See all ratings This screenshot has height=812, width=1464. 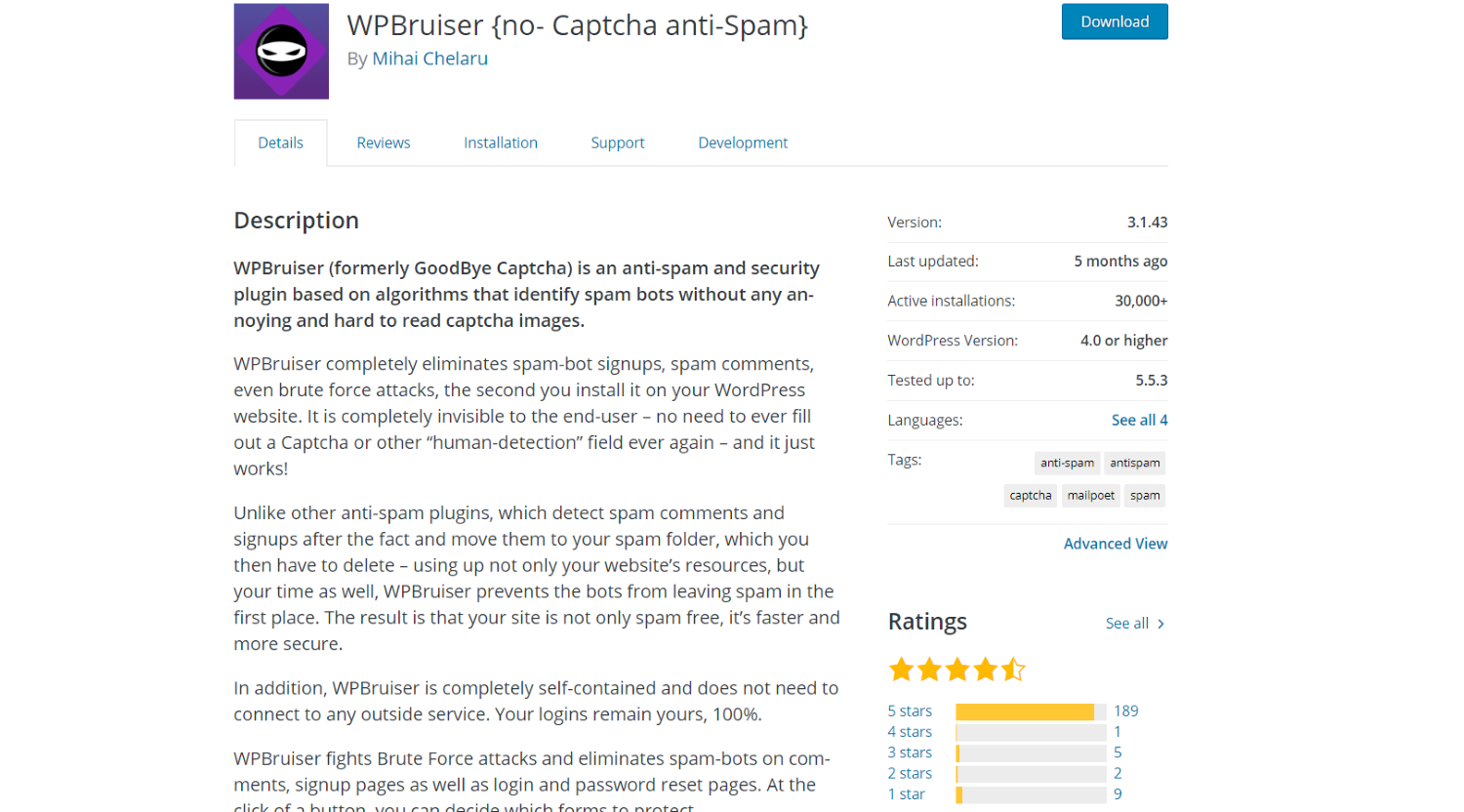1127,624
